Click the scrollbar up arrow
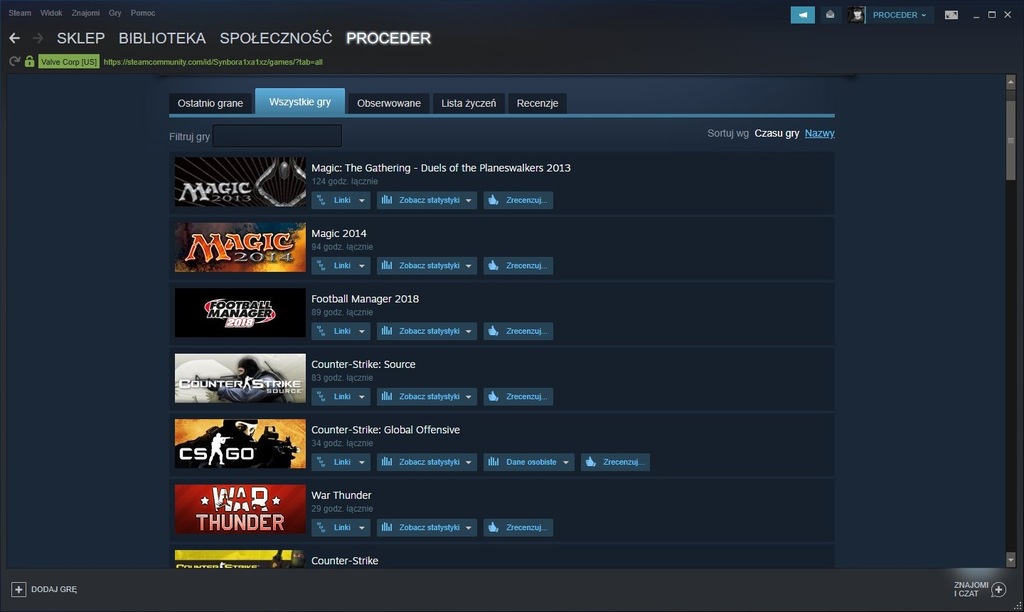The height and width of the screenshot is (612, 1024). (x=1010, y=82)
